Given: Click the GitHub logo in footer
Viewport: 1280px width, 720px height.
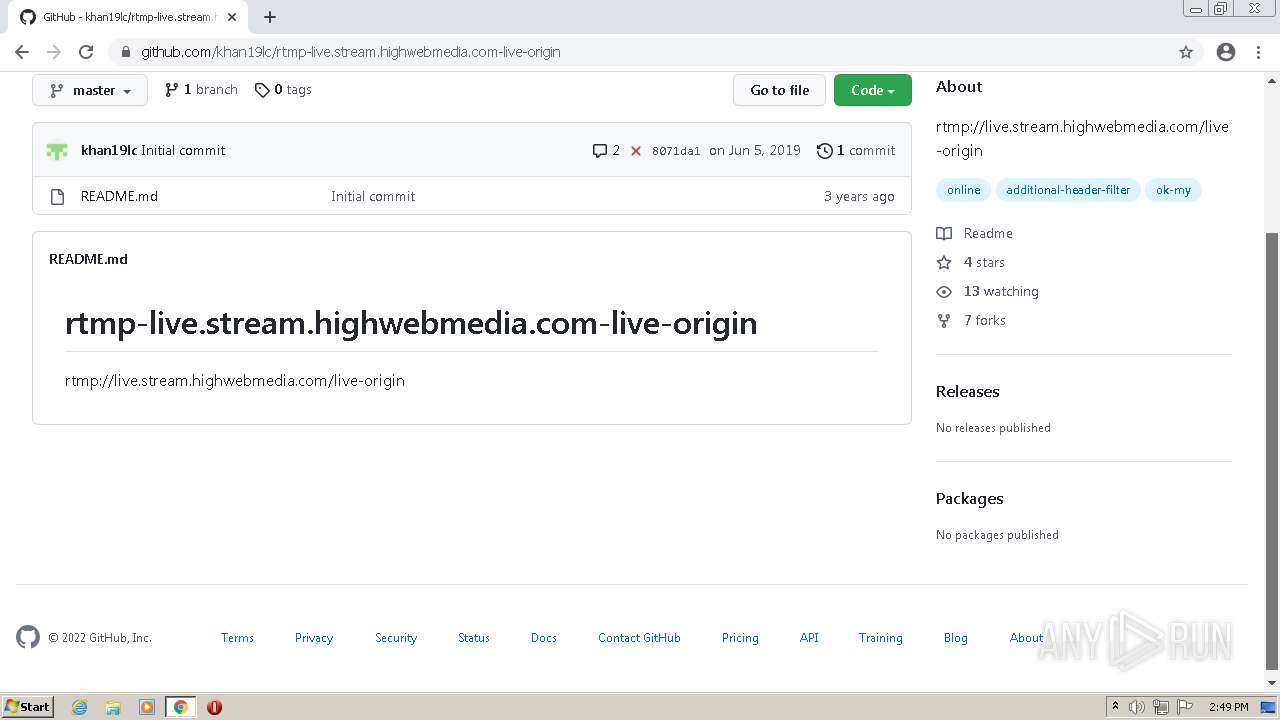Looking at the screenshot, I should point(28,637).
